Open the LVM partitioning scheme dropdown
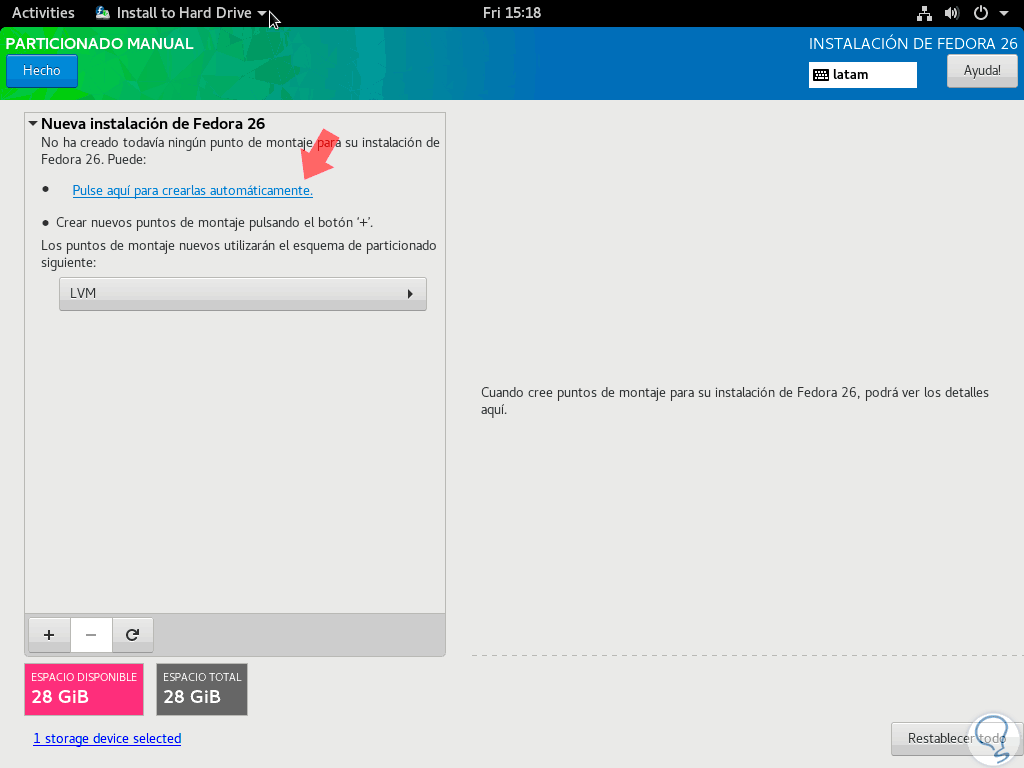The width and height of the screenshot is (1024, 768). coord(243,294)
